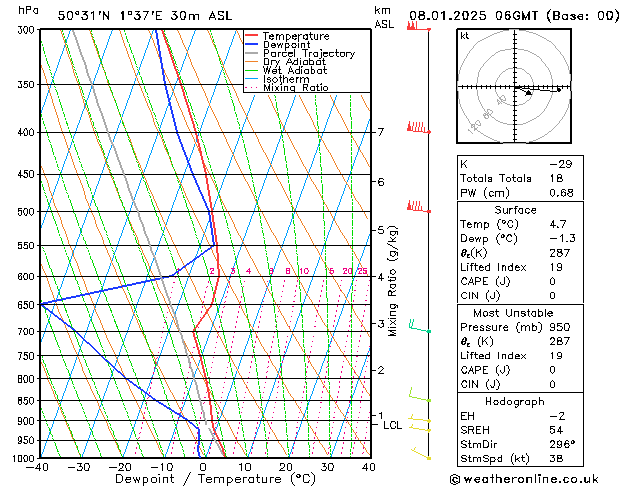Click the 'Surface' section heading

(515, 210)
